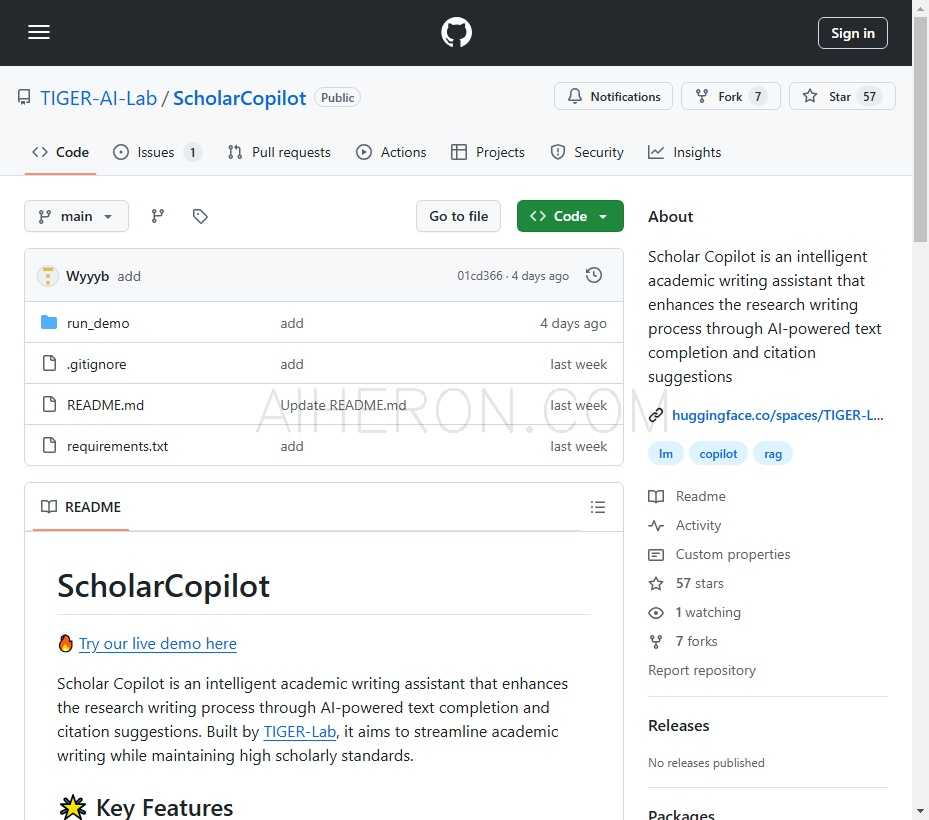Click the GitHub logo icon
929x820 pixels.
tap(456, 33)
